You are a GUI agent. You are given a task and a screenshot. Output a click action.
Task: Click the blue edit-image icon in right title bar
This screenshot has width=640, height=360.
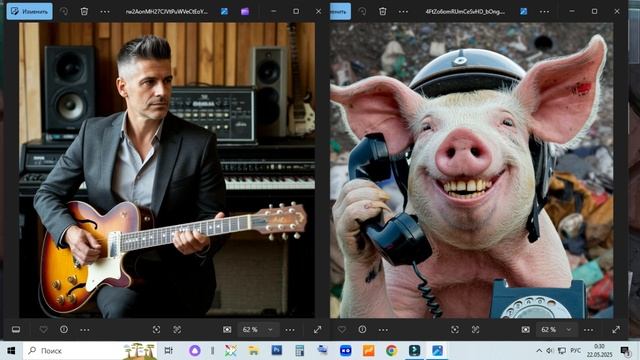click(523, 11)
